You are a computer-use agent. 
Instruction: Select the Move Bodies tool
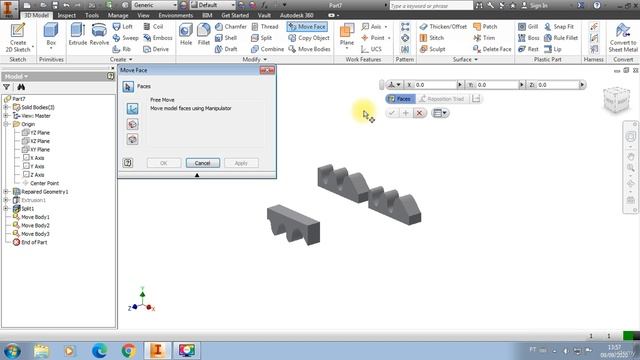click(x=309, y=49)
